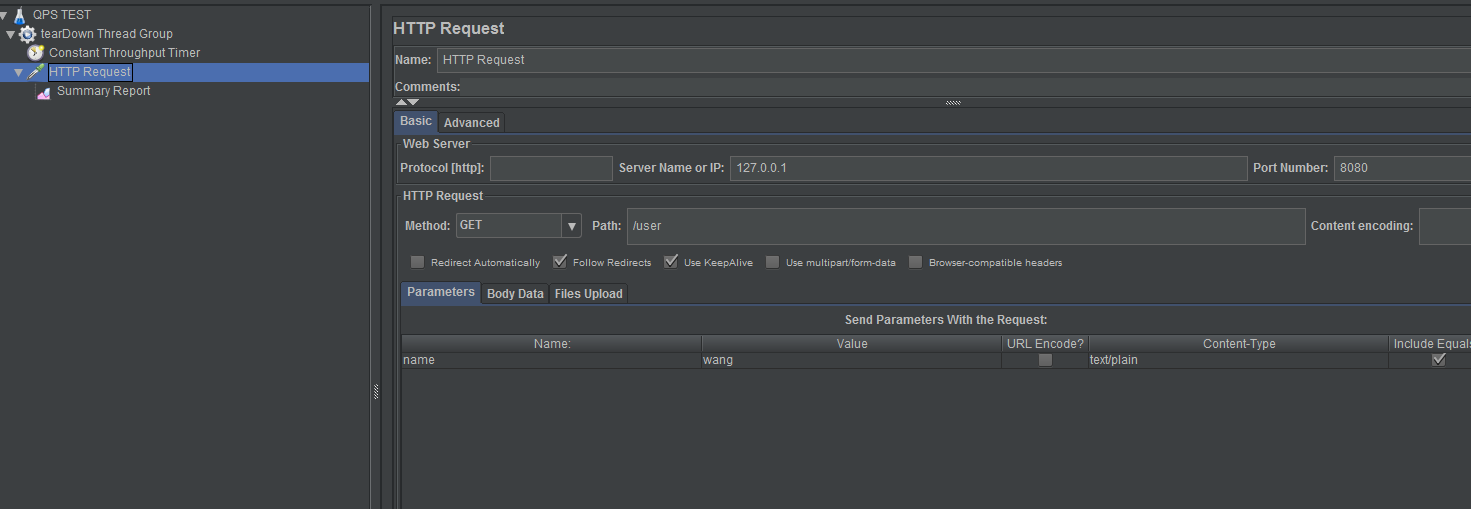The image size is (1471, 509).
Task: Click the vertical split pane divider handle
Action: [375, 392]
